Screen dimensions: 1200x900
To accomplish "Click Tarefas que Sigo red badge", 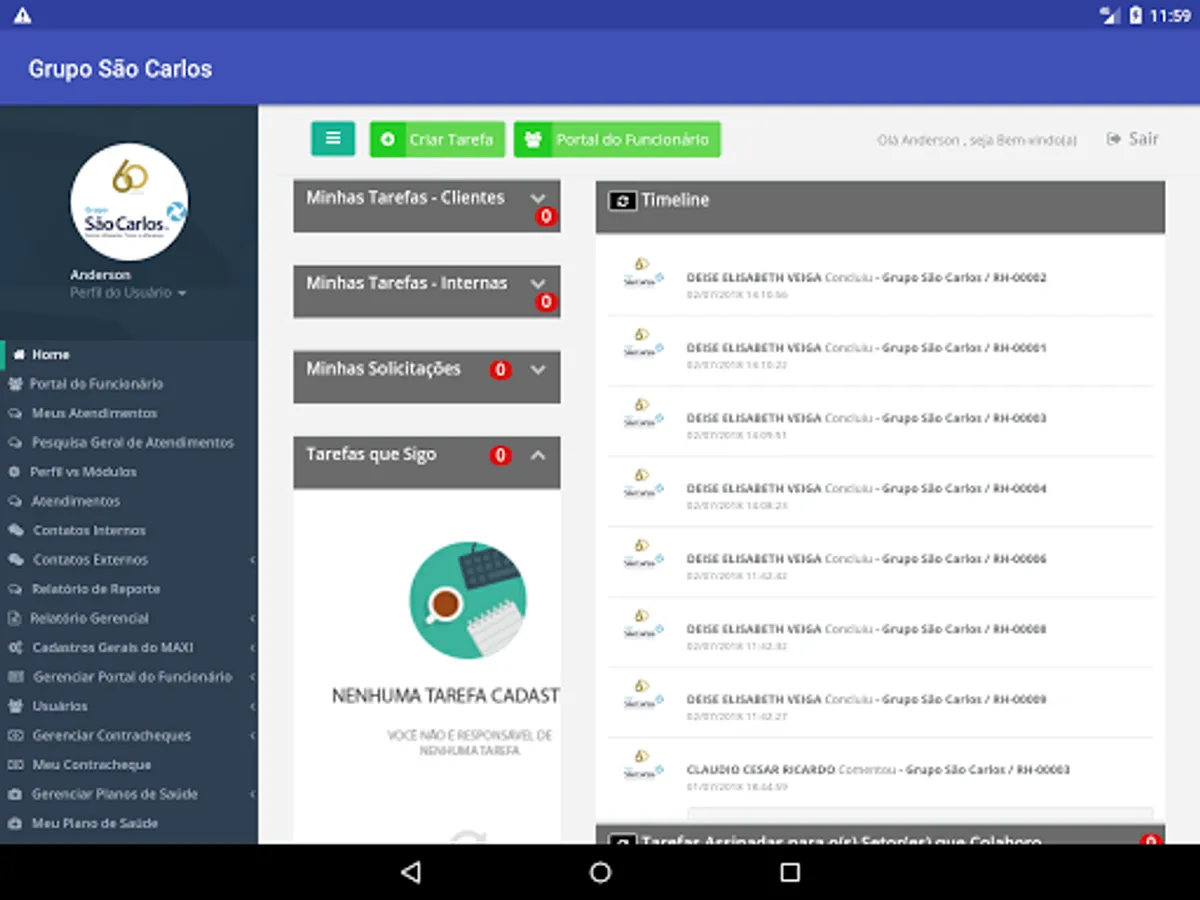I will [x=501, y=456].
